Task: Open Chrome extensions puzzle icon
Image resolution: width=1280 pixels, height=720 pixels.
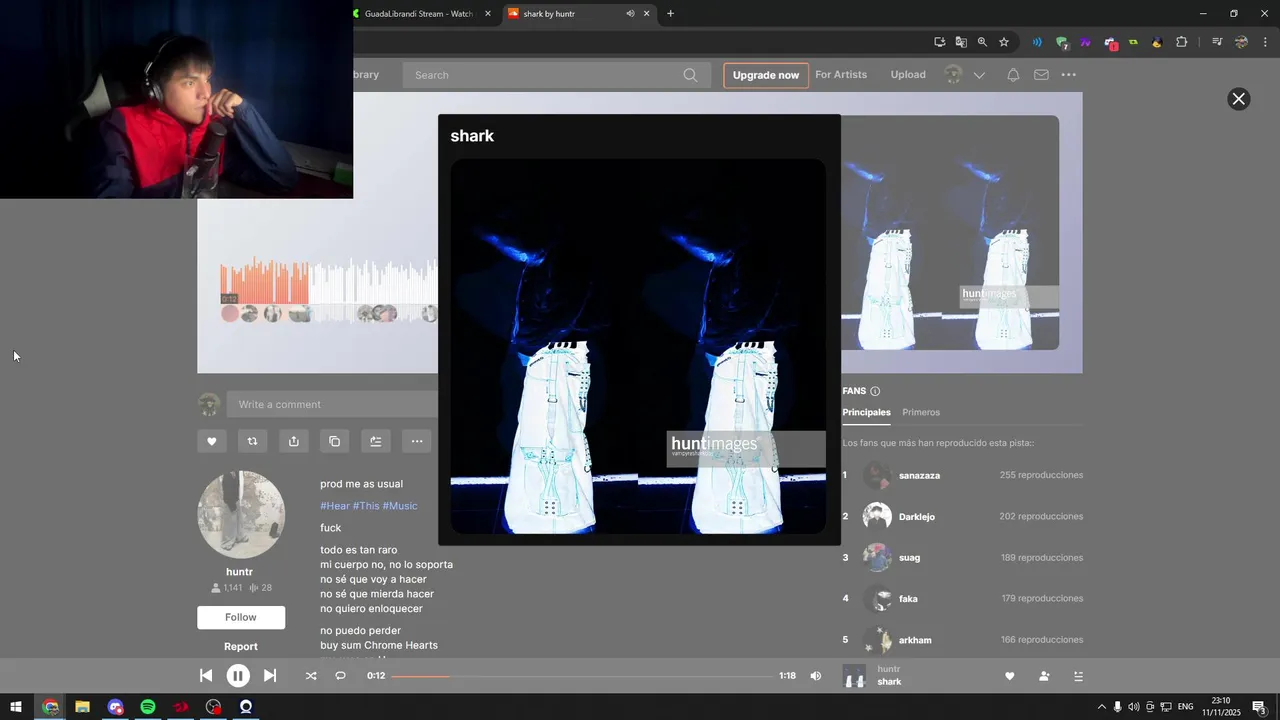Action: point(1182,42)
